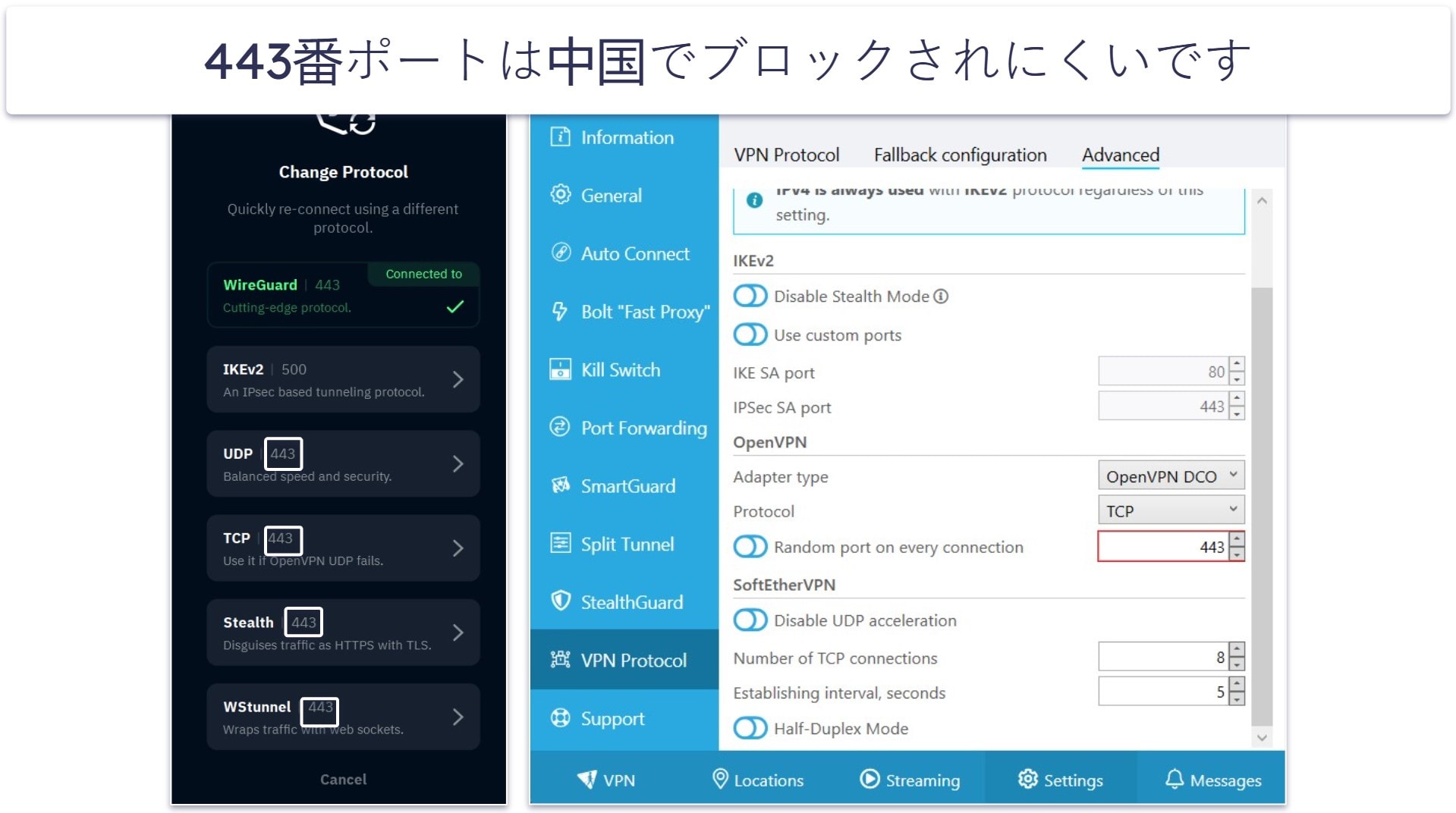Increase the Number of TCP connections

click(1237, 649)
